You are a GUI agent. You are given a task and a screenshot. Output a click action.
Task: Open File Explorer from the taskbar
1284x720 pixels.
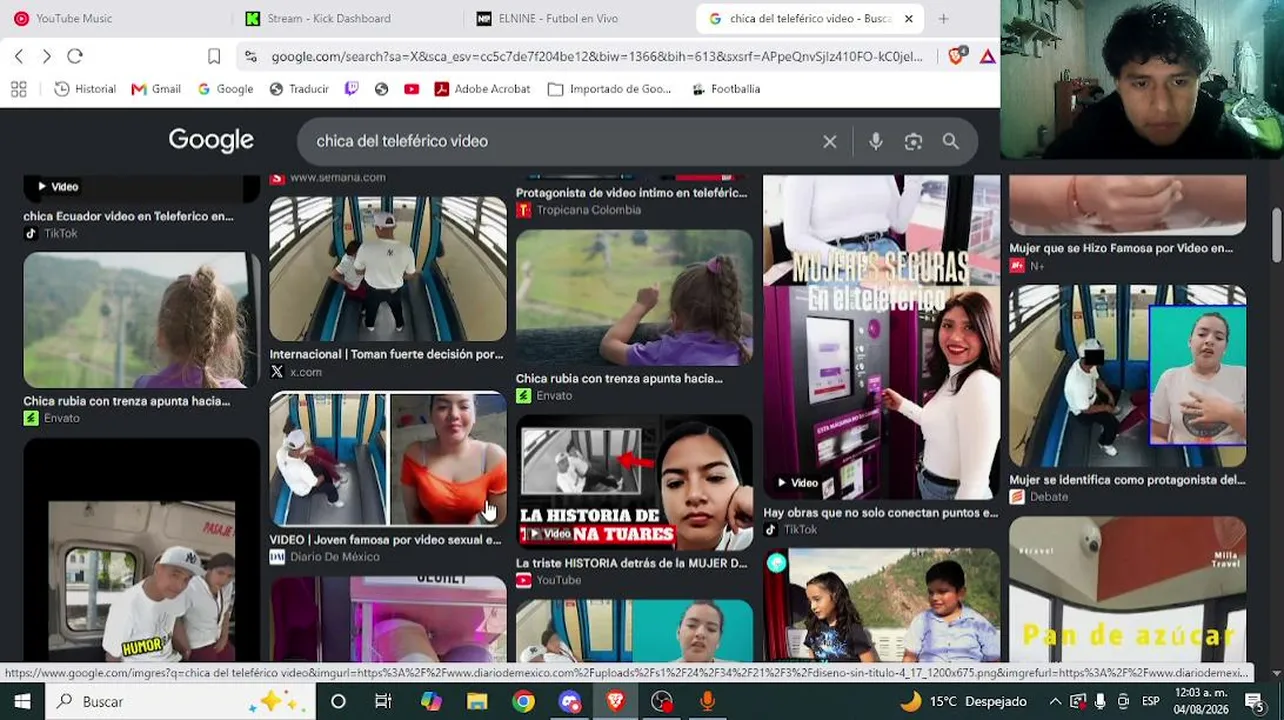pos(477,701)
